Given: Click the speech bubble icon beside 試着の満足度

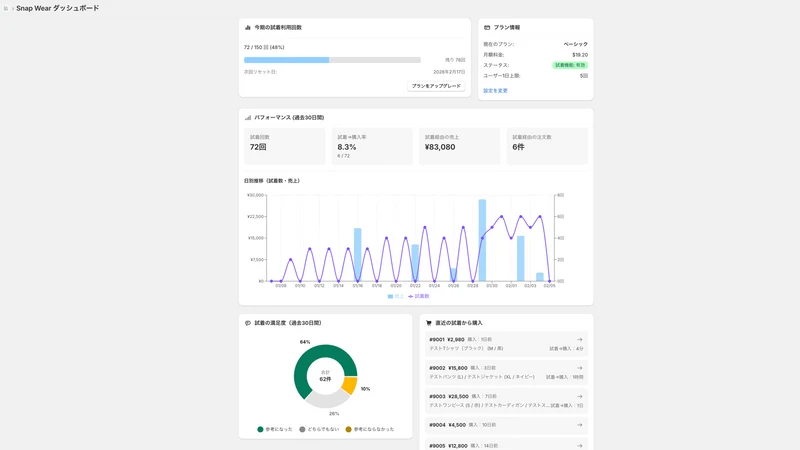Looking at the screenshot, I should click(248, 323).
